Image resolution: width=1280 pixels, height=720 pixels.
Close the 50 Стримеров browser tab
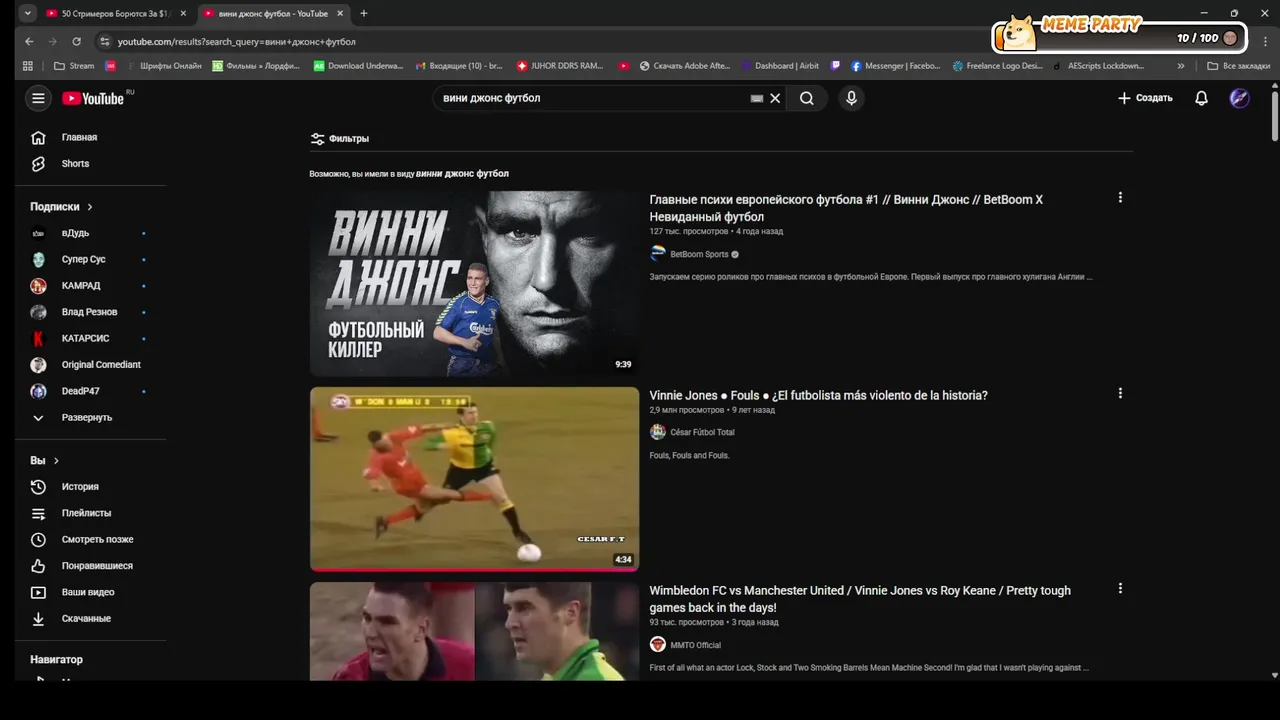coord(183,14)
